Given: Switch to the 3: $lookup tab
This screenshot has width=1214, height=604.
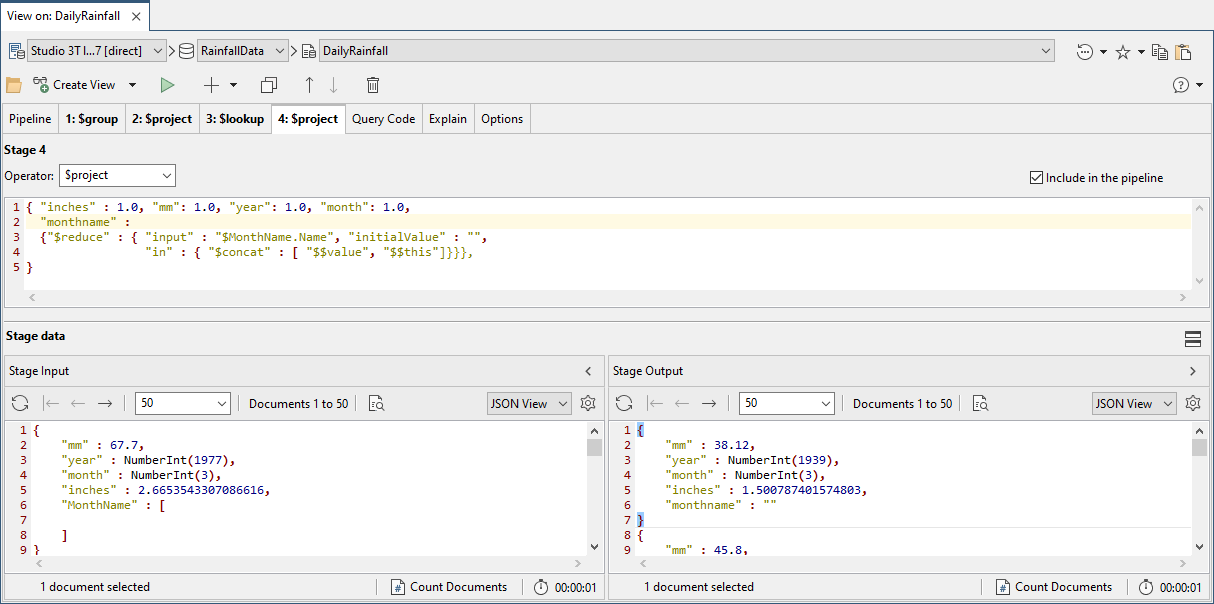Looking at the screenshot, I should click(235, 118).
